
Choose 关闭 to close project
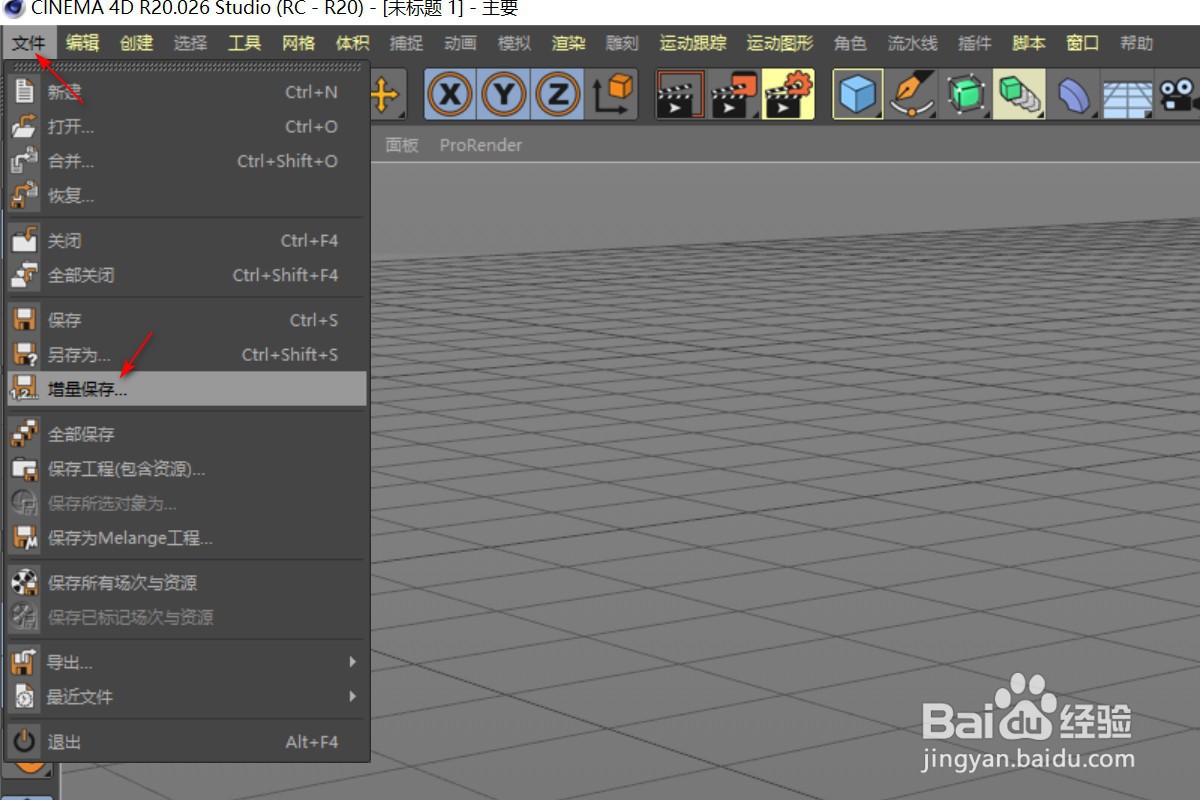188,241
